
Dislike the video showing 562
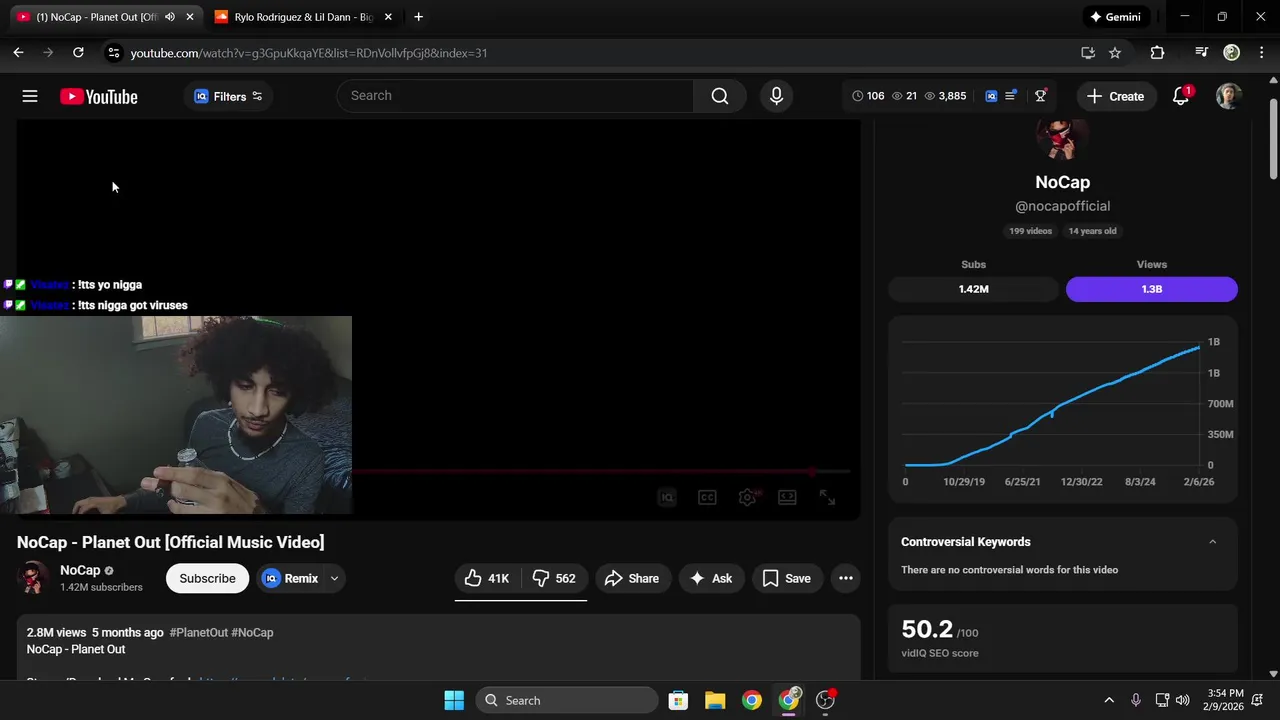pyautogui.click(x=554, y=578)
